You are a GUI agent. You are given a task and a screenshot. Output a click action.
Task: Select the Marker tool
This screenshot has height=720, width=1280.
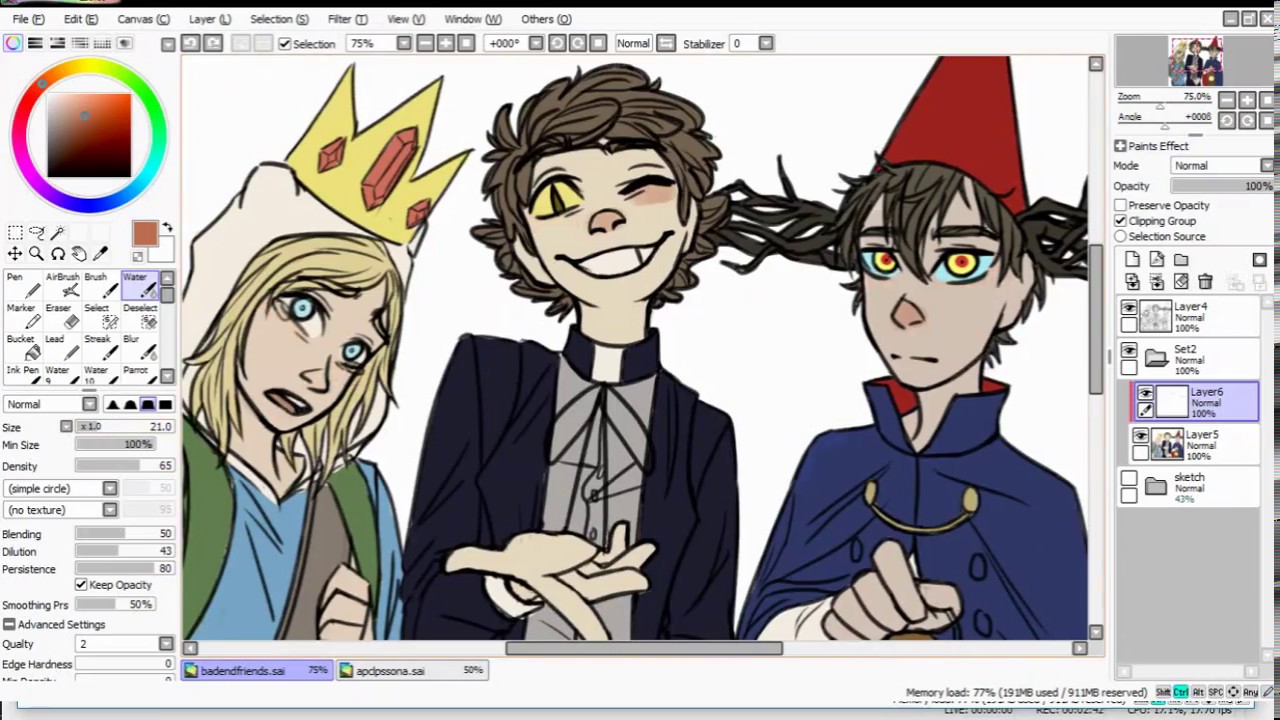coord(23,316)
